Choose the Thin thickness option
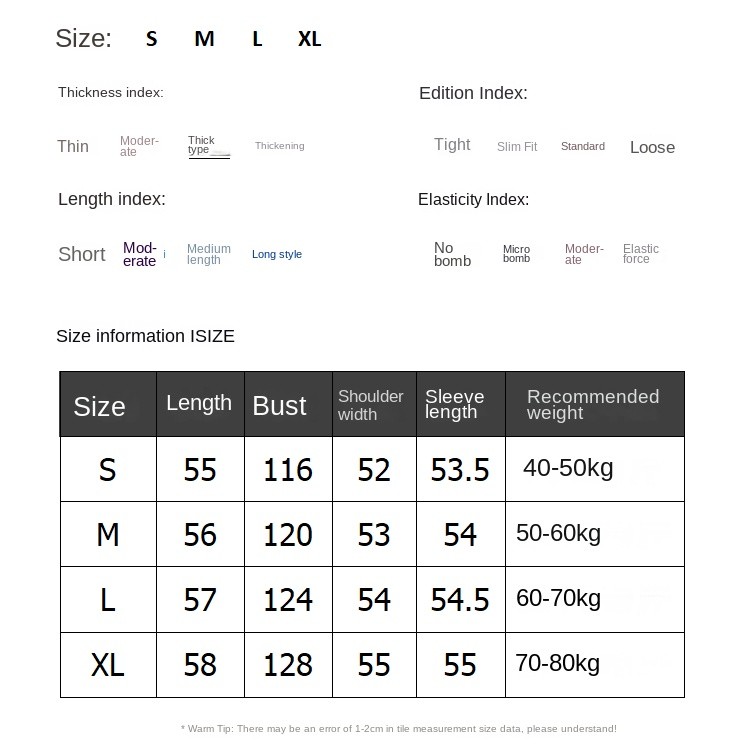 click(73, 146)
